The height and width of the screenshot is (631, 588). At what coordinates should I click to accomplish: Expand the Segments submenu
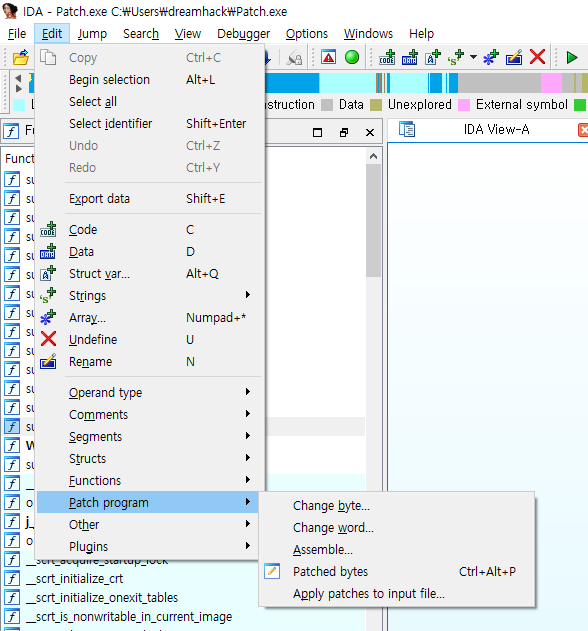(x=150, y=437)
